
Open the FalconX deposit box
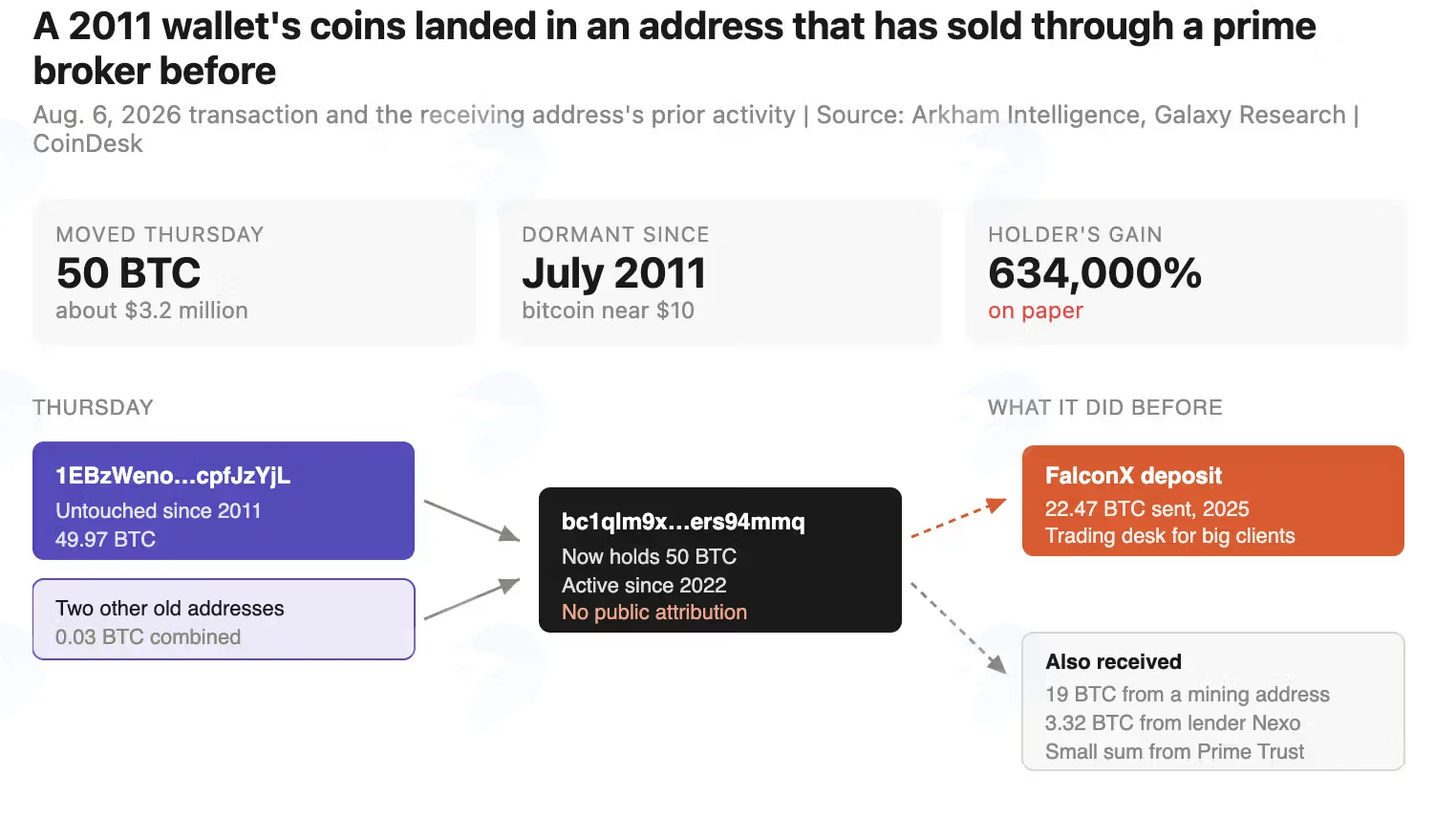tap(1213, 501)
